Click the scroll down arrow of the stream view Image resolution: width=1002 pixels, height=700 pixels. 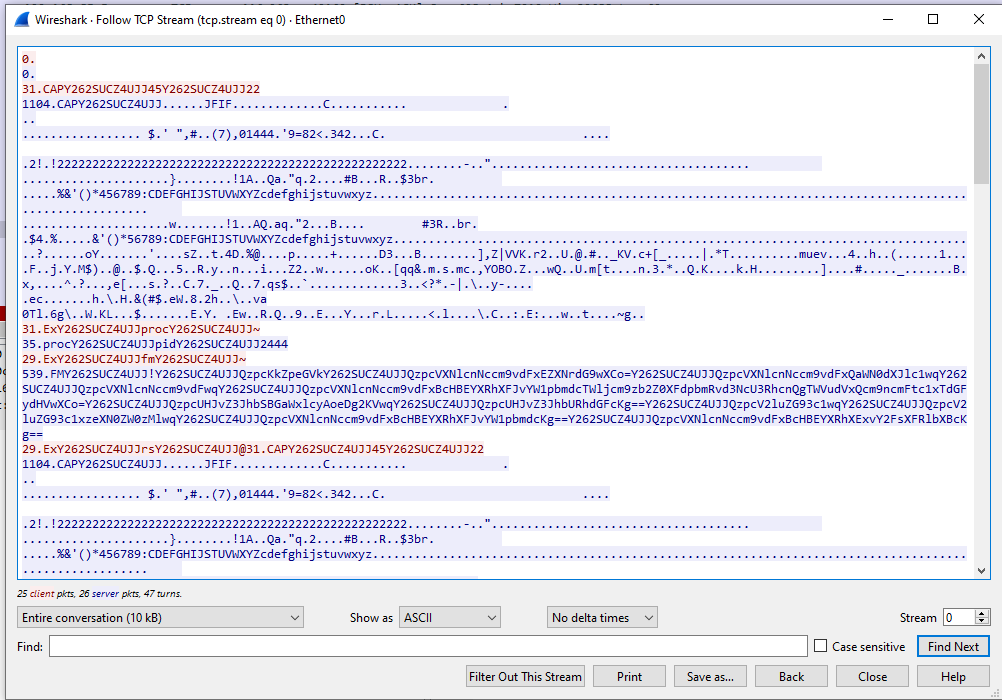[x=980, y=570]
